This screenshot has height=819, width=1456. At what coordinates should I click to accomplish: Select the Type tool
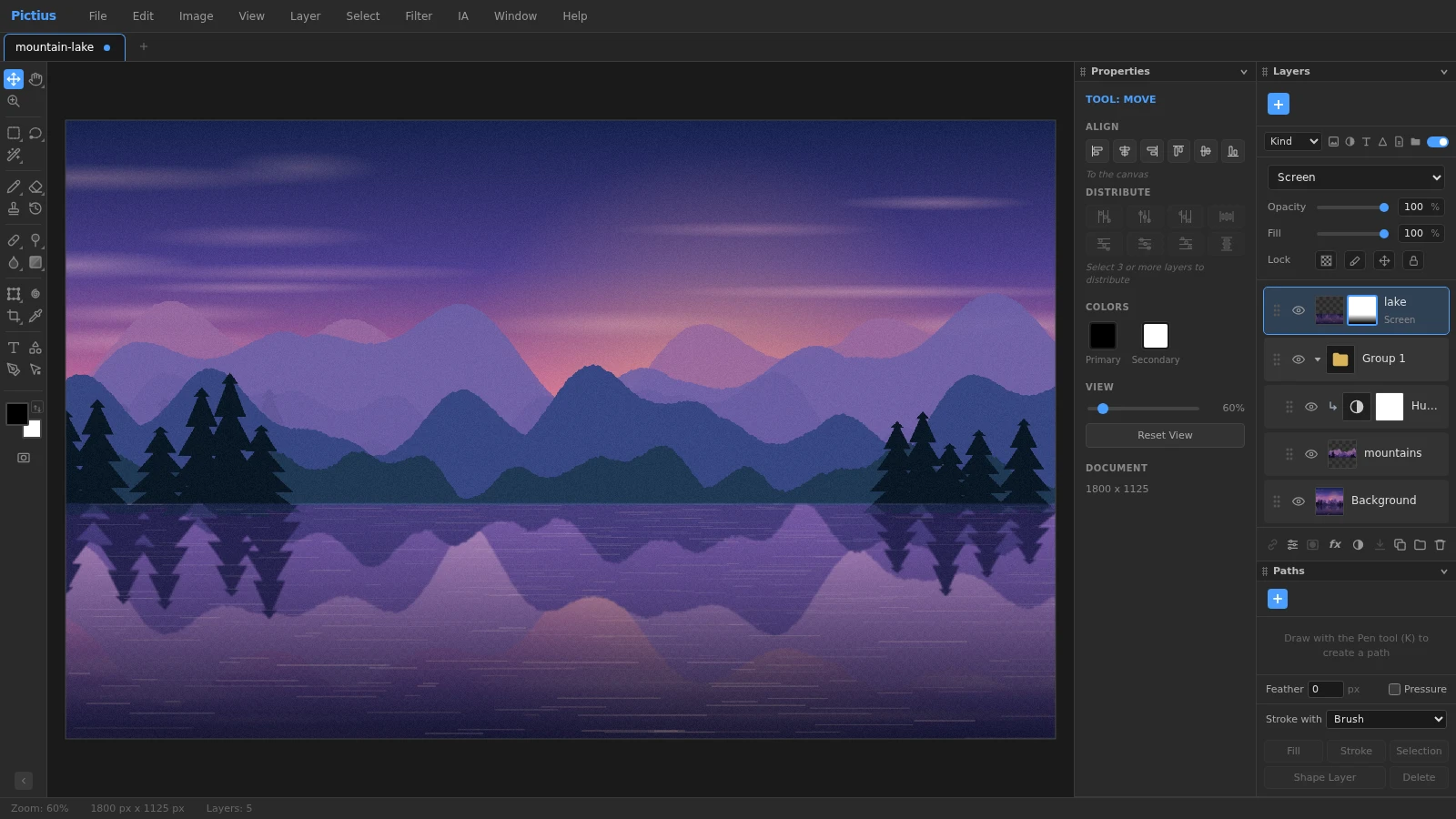click(14, 348)
